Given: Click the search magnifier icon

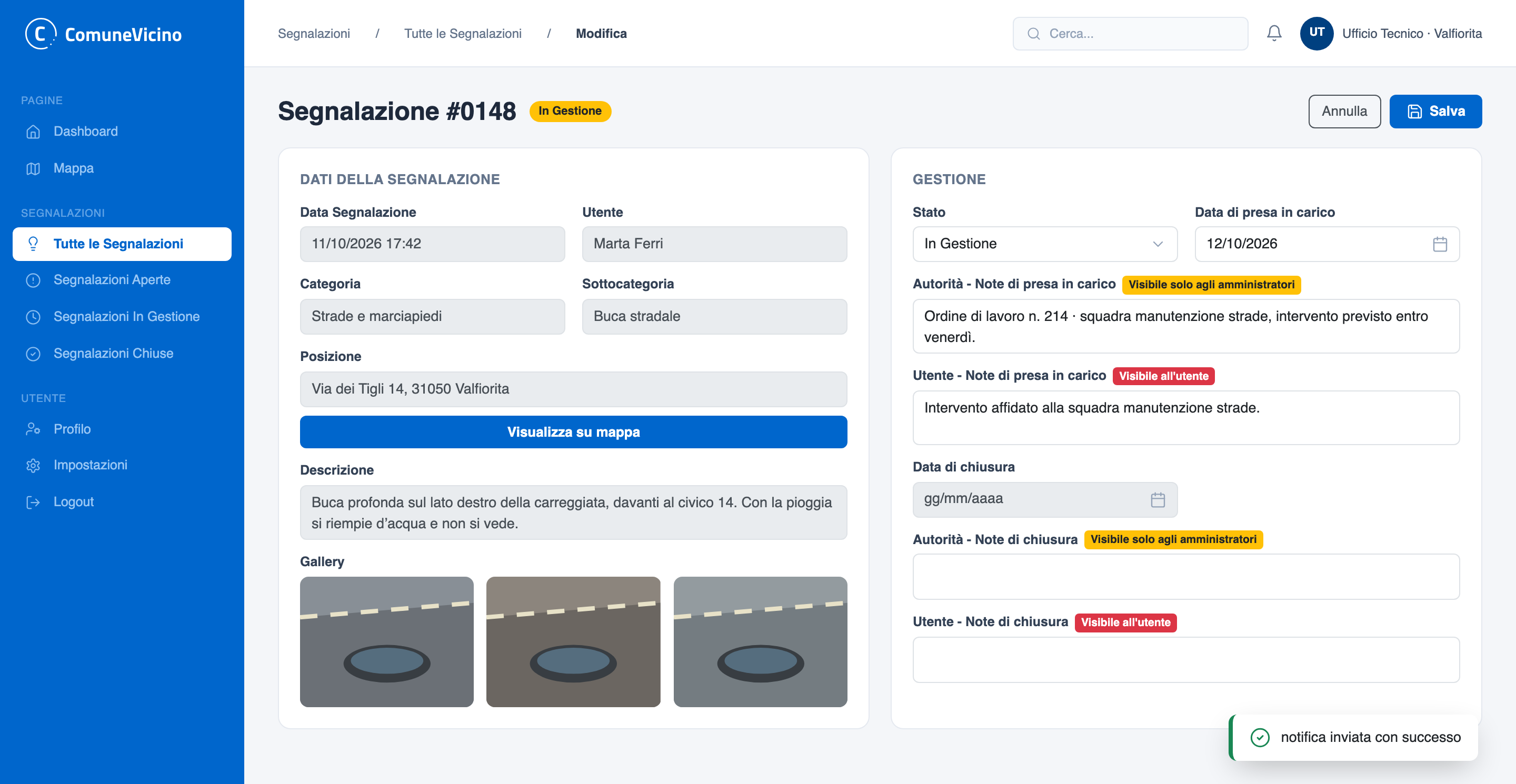Looking at the screenshot, I should click(1033, 34).
